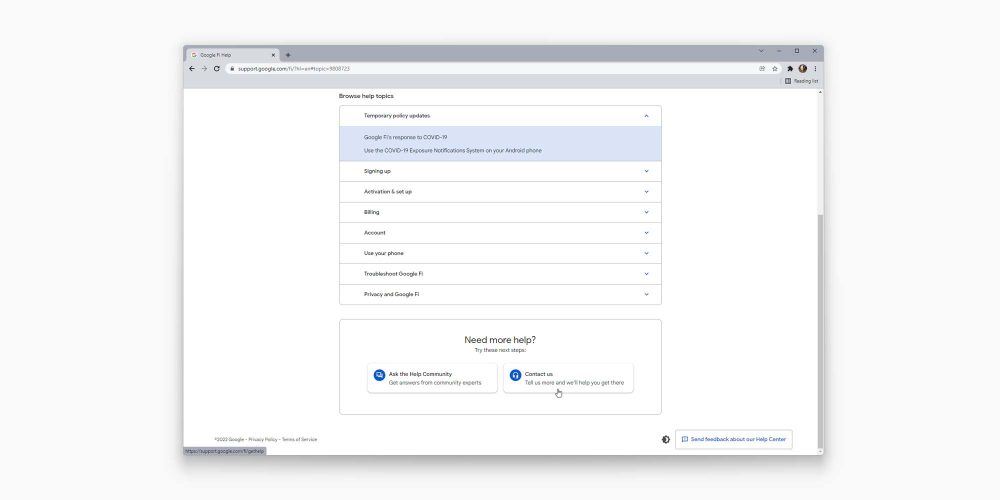Reload the page with the refresh icon

pos(216,69)
